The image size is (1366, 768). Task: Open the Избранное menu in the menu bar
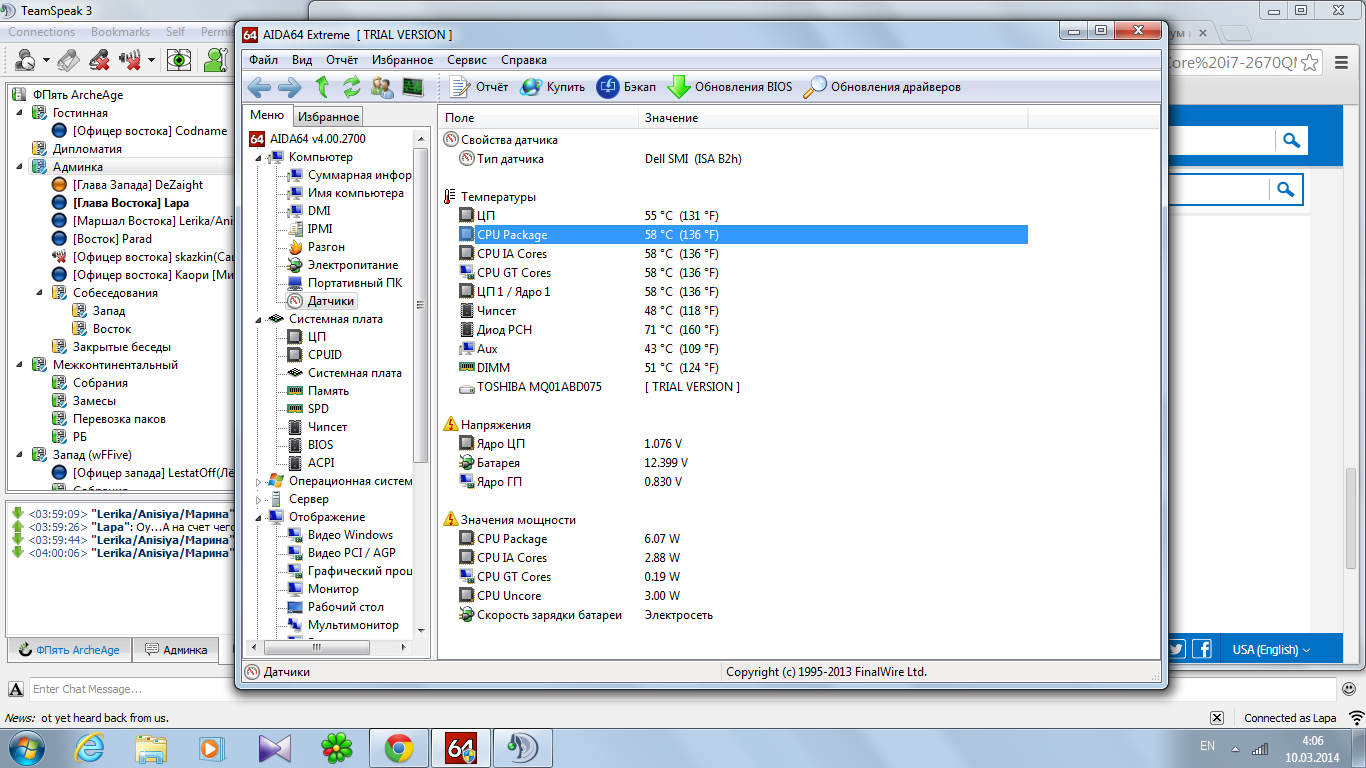pyautogui.click(x=402, y=60)
